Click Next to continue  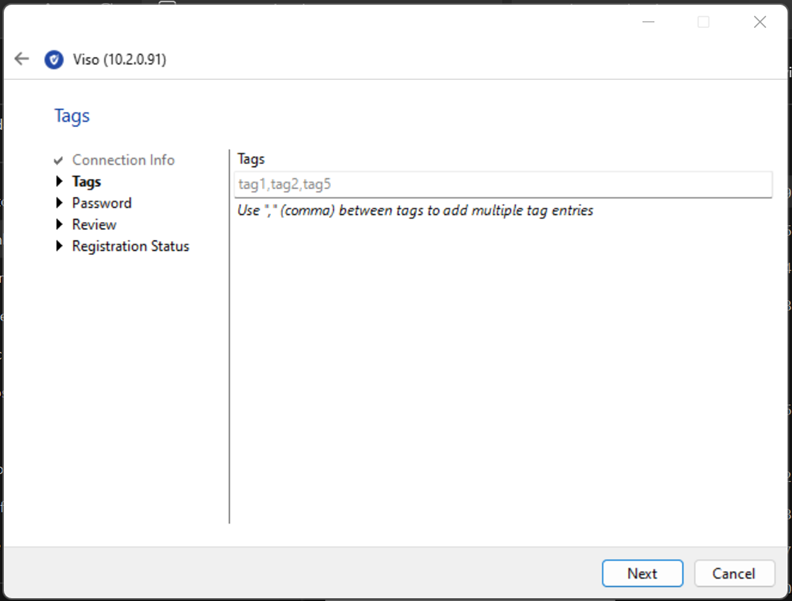pyautogui.click(x=642, y=573)
